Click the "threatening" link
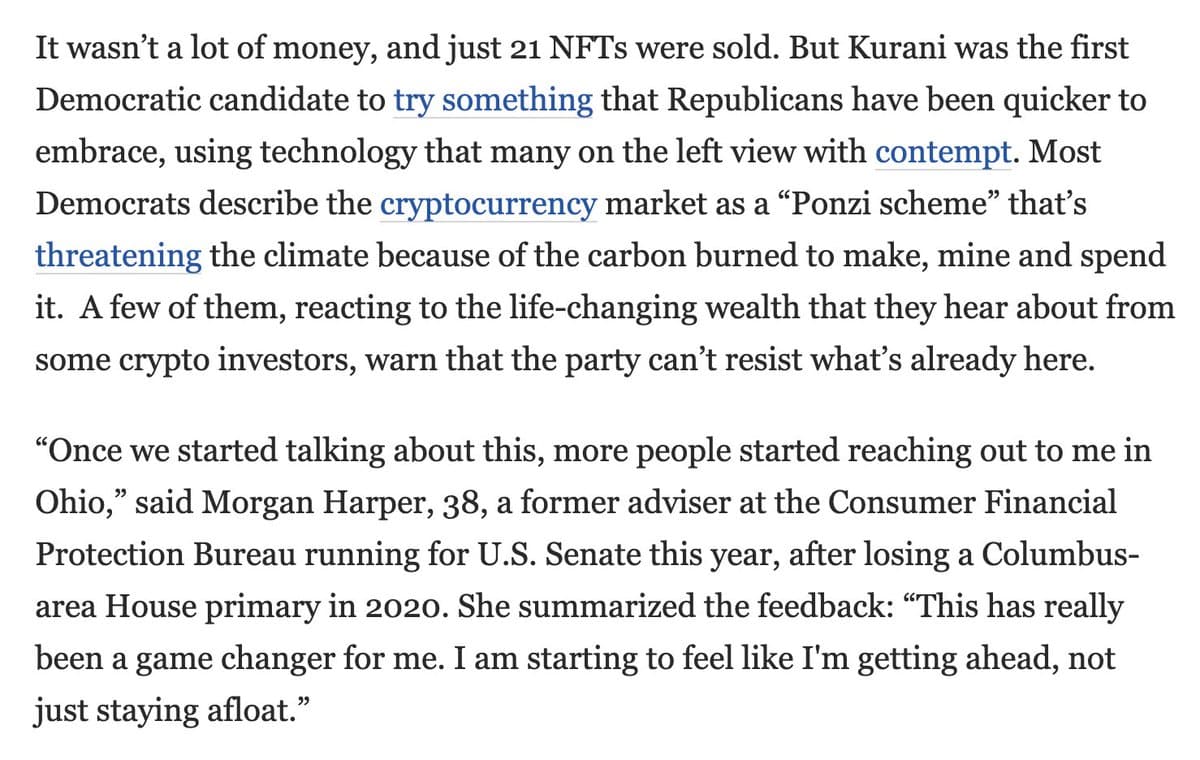The width and height of the screenshot is (1200, 760). pyautogui.click(x=119, y=255)
